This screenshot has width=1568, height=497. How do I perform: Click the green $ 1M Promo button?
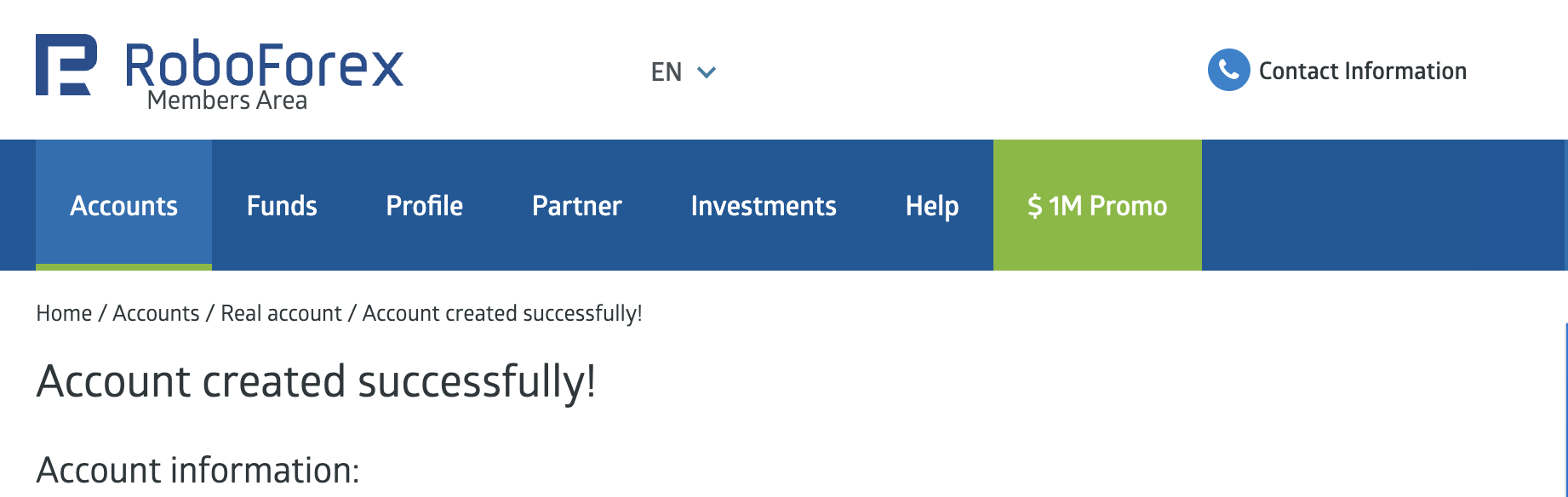coord(1097,206)
